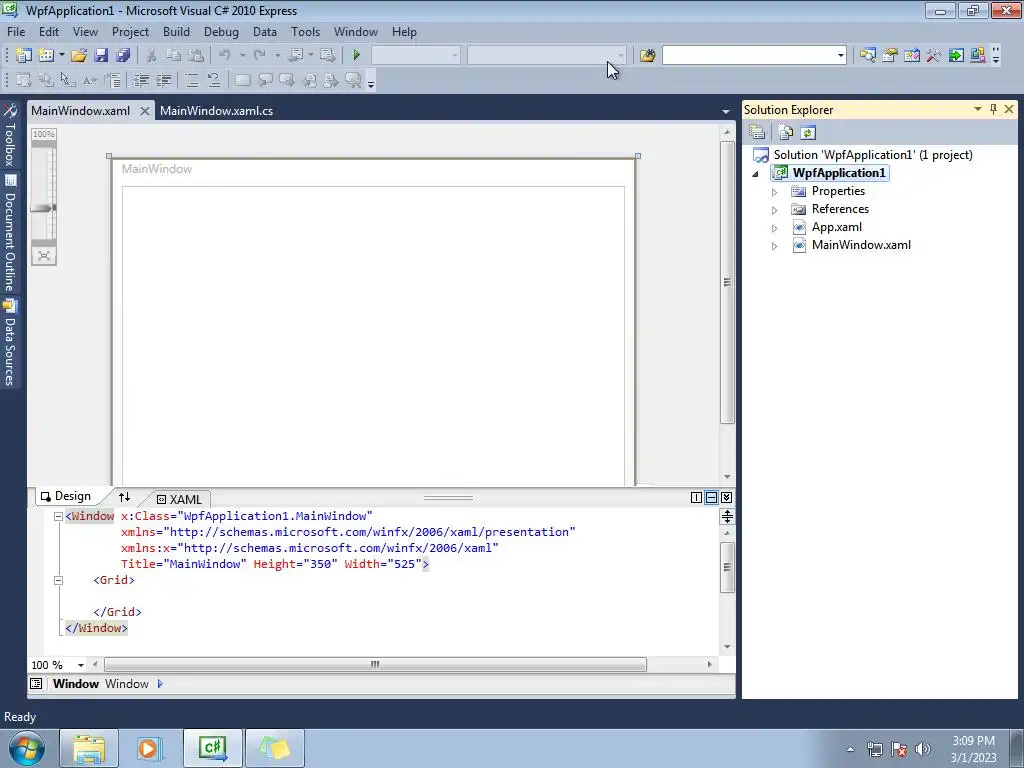The width and height of the screenshot is (1024, 768).
Task: Open the Project menu
Action: (131, 31)
